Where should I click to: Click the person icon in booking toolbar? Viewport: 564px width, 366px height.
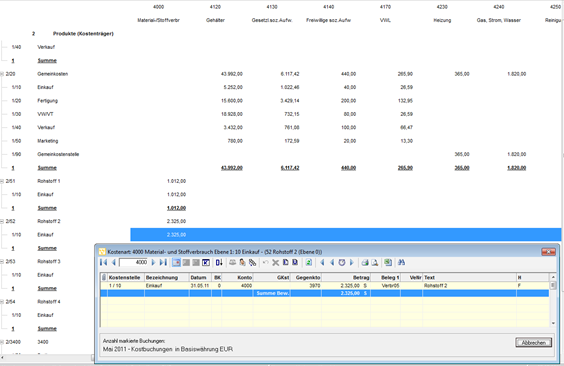coord(242,262)
